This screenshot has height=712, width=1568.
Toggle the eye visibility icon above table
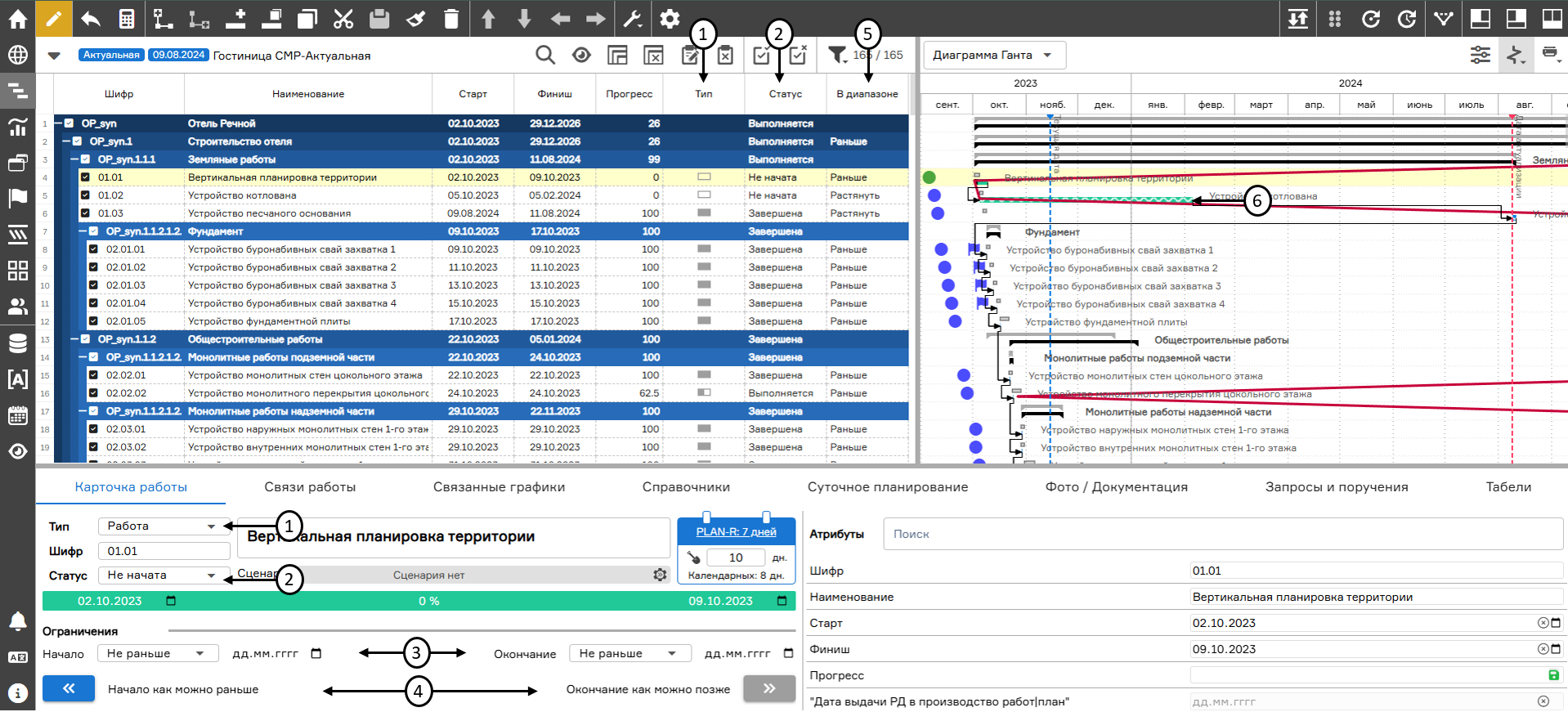coord(581,55)
